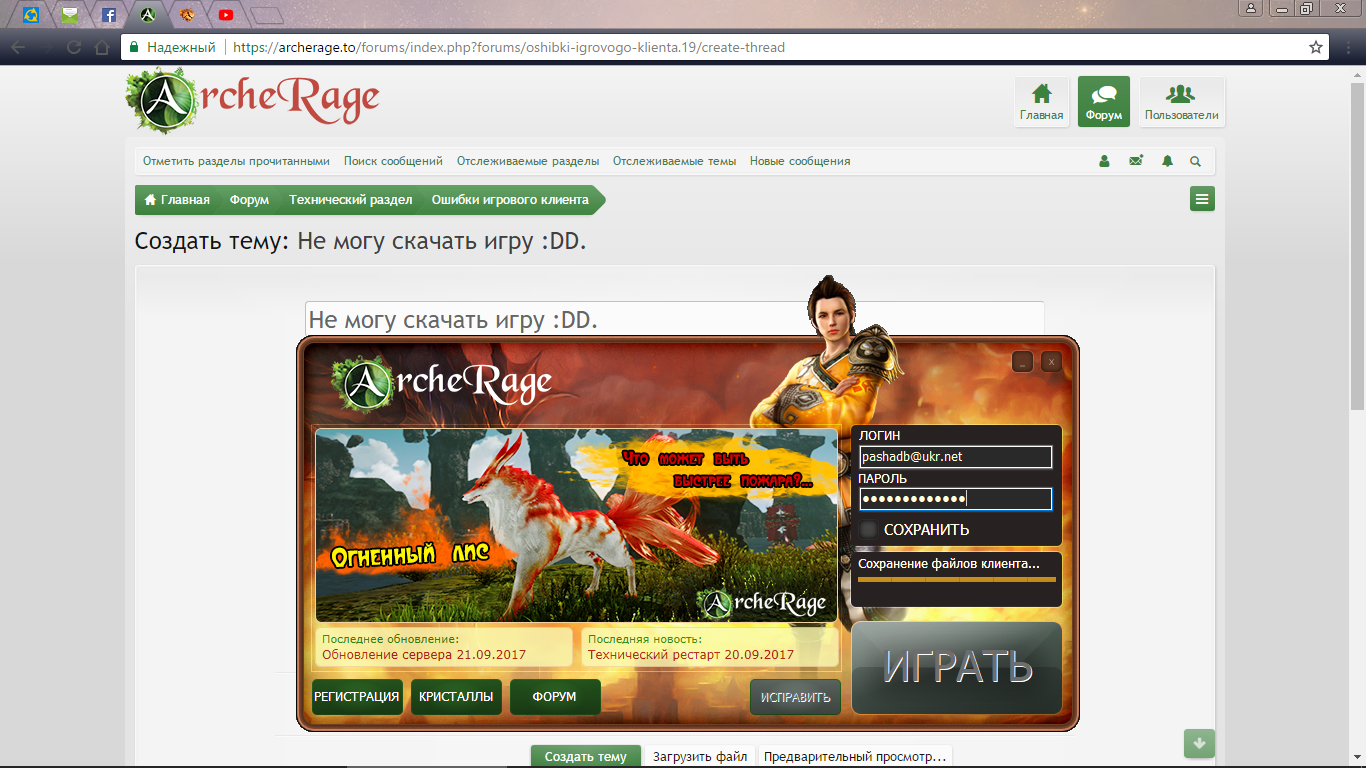Go to Ошибки игрового клиента breadcrumb

pos(510,200)
